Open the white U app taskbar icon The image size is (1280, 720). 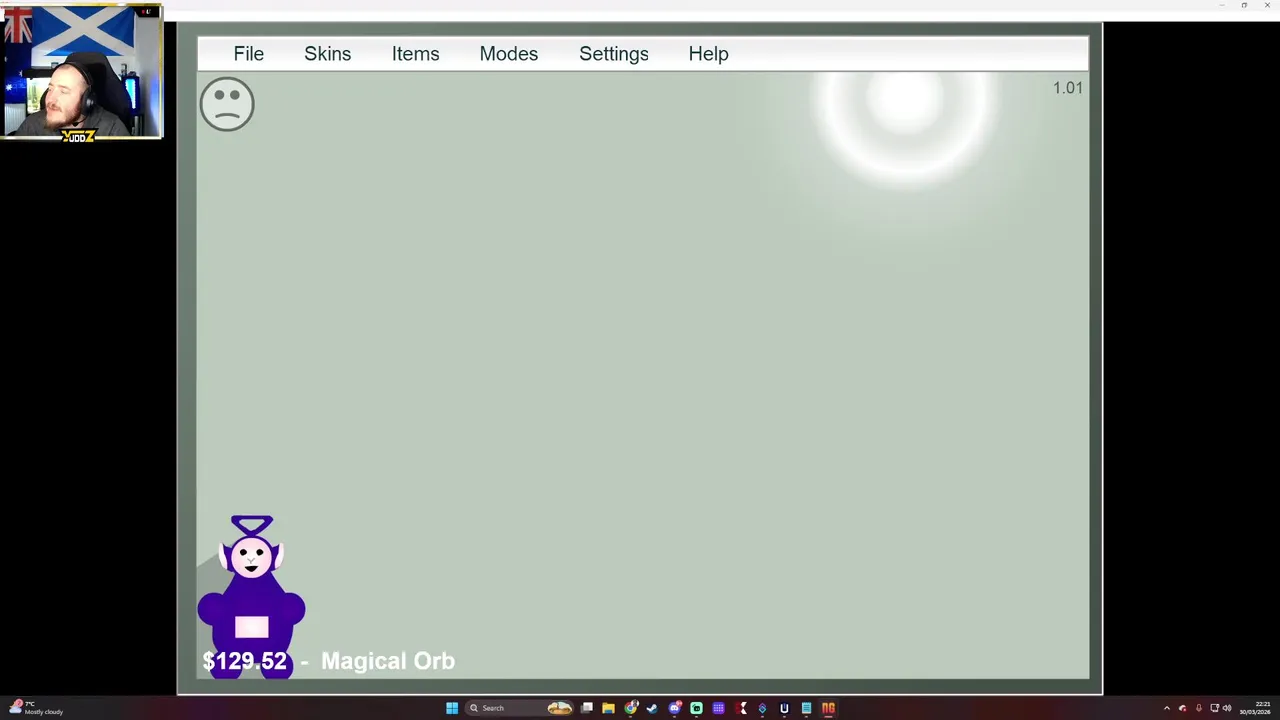(784, 708)
